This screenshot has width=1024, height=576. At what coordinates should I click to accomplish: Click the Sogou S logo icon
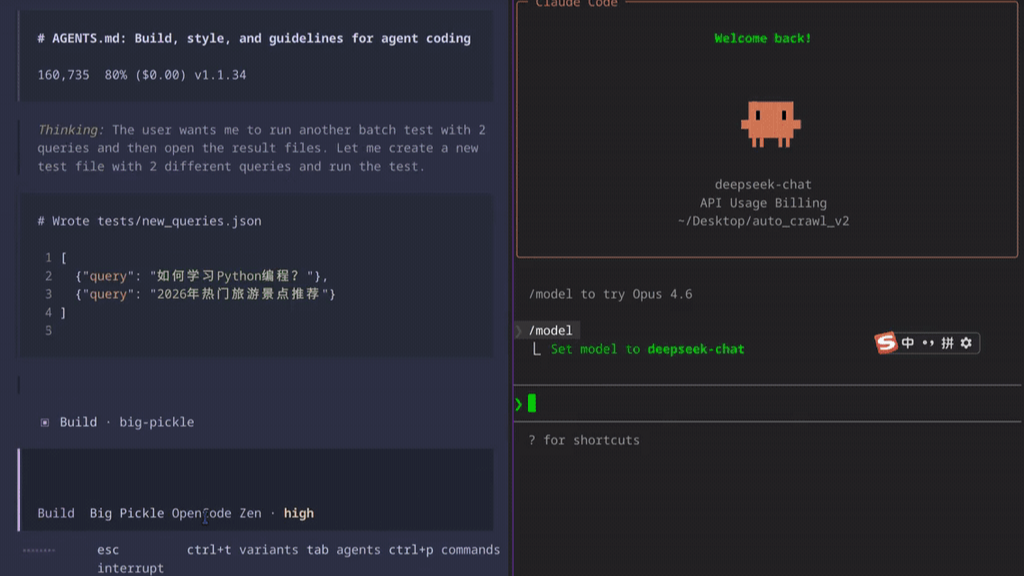tap(886, 342)
